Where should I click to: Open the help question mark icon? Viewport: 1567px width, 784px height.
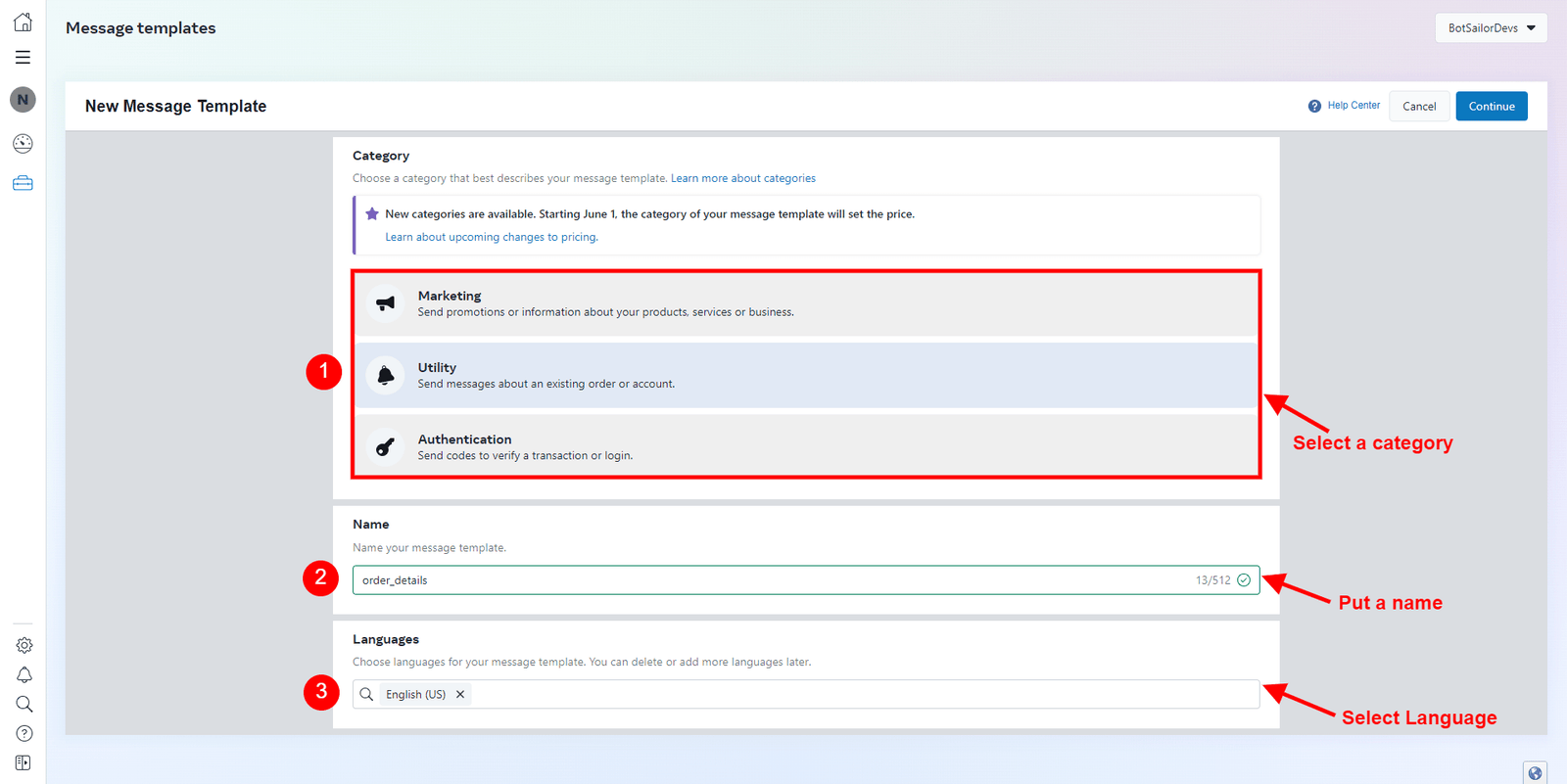[x=24, y=733]
